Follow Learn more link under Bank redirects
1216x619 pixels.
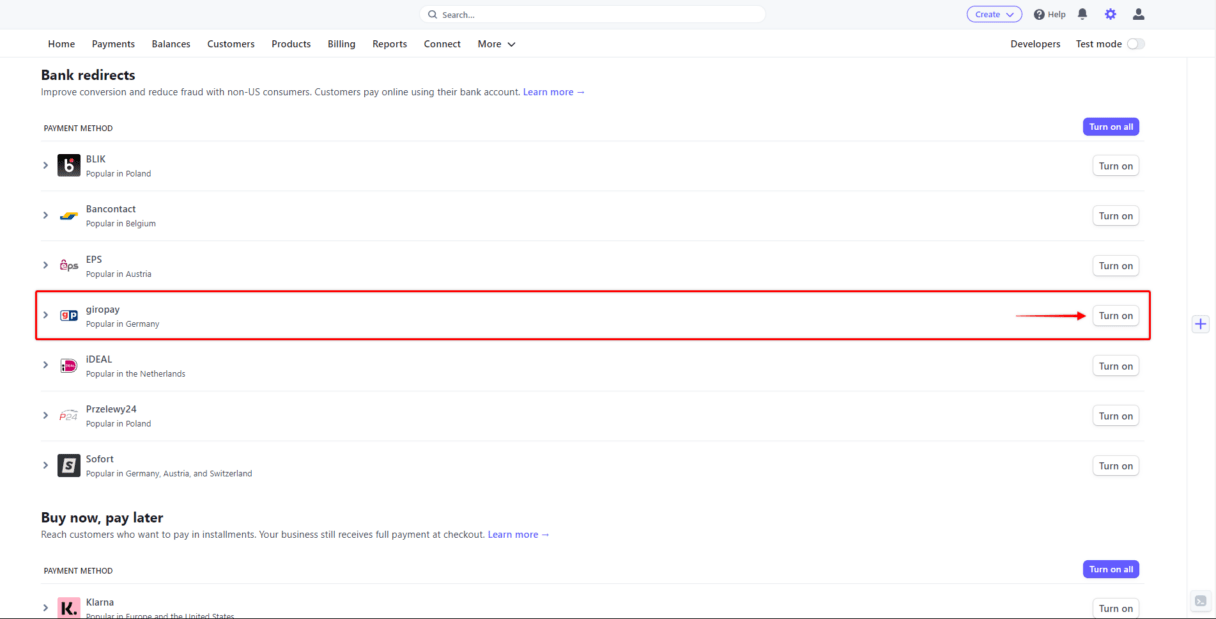pos(554,92)
